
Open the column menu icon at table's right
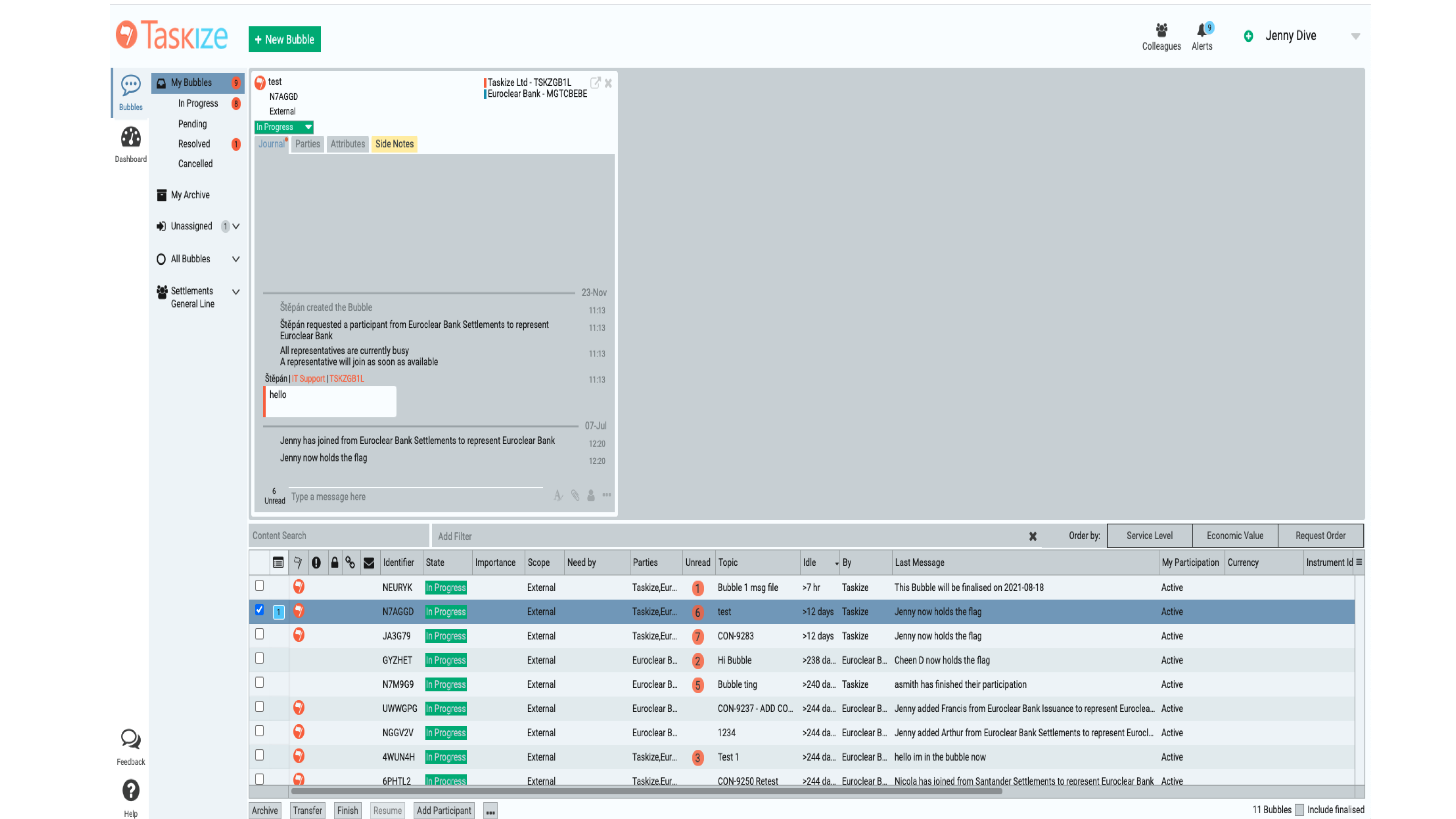1359,562
